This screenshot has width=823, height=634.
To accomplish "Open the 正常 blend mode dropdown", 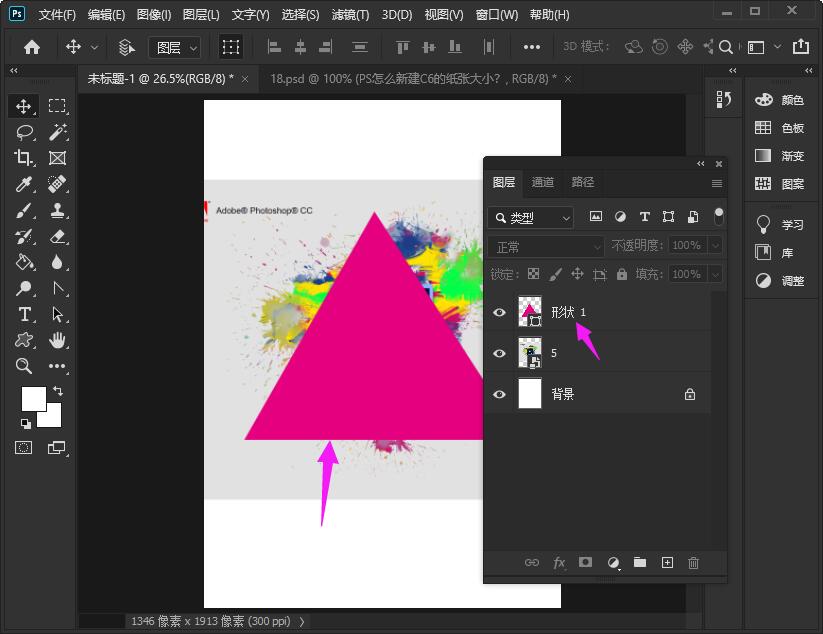I will coord(546,246).
